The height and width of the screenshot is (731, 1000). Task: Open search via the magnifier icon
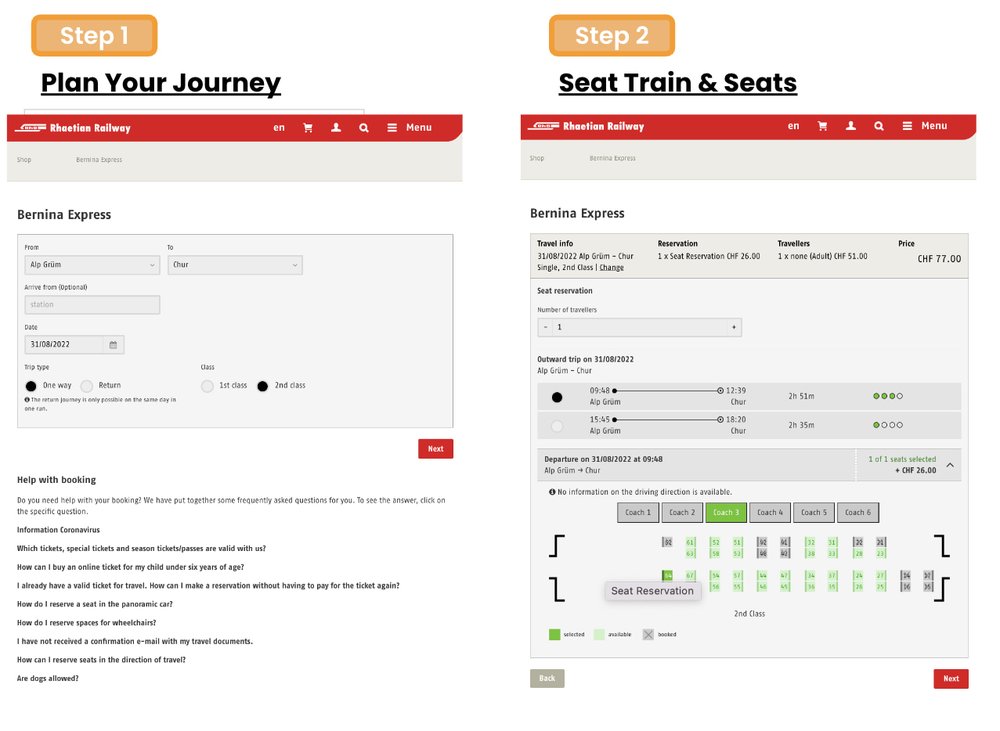tap(363, 127)
